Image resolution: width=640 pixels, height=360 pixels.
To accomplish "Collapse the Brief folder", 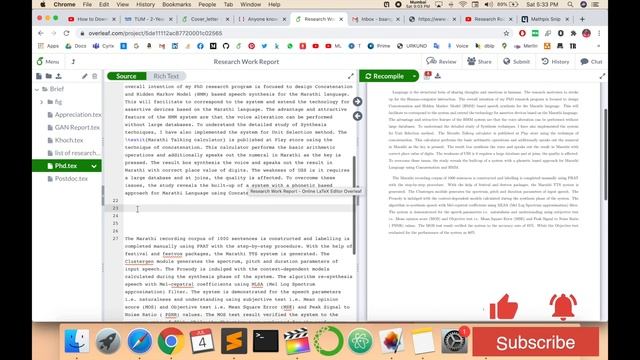I will (37, 89).
